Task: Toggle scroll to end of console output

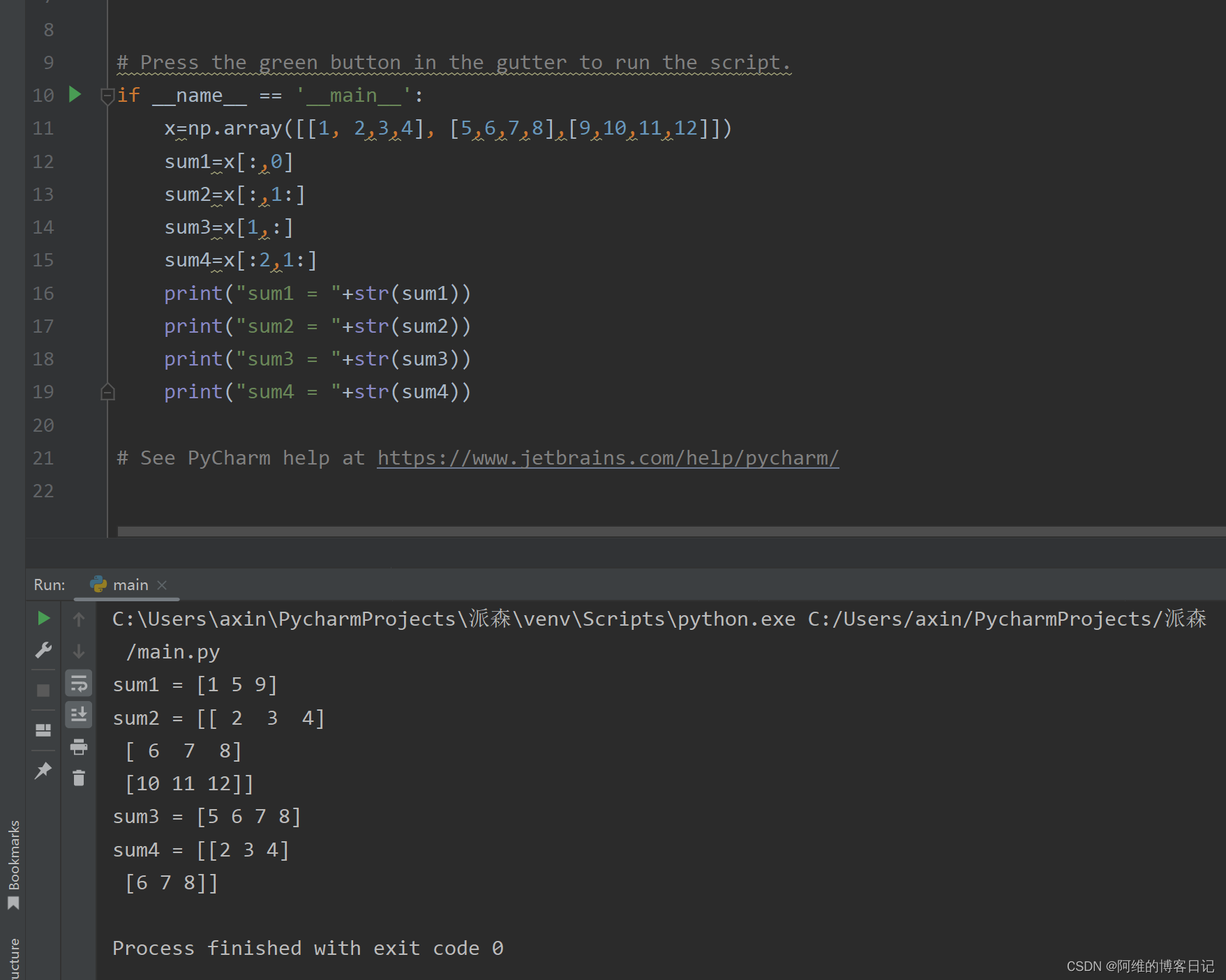Action: 79,715
